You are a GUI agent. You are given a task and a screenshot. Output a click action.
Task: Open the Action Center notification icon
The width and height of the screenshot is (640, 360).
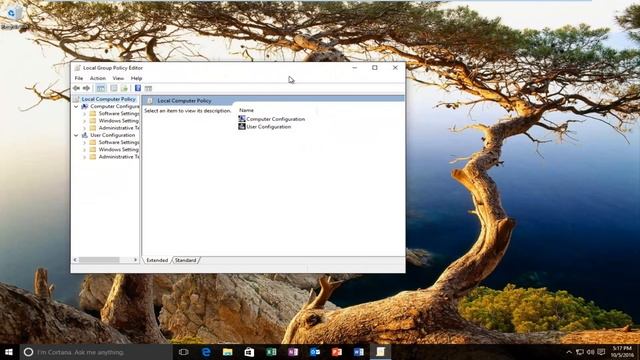[601, 352]
